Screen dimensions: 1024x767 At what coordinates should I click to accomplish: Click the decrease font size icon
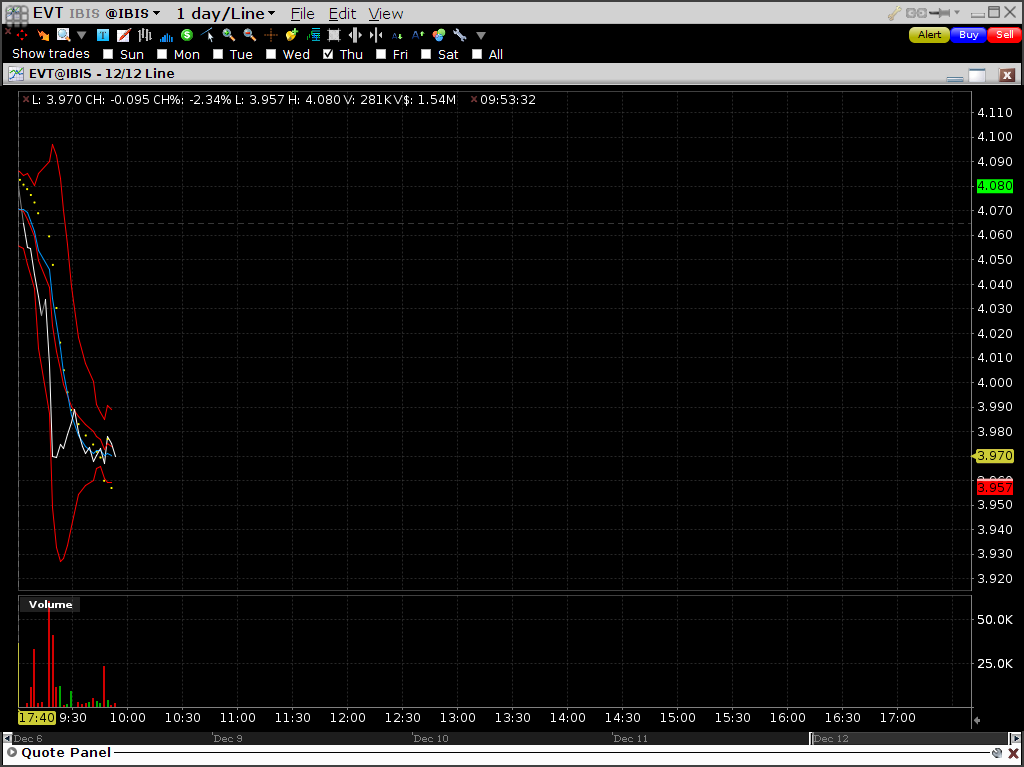pyautogui.click(x=397, y=35)
